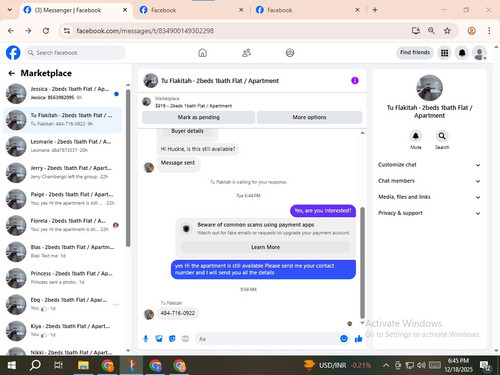Viewport: 500px width, 375px height.
Task: Open Facebook notifications bell
Action: pyautogui.click(x=462, y=53)
